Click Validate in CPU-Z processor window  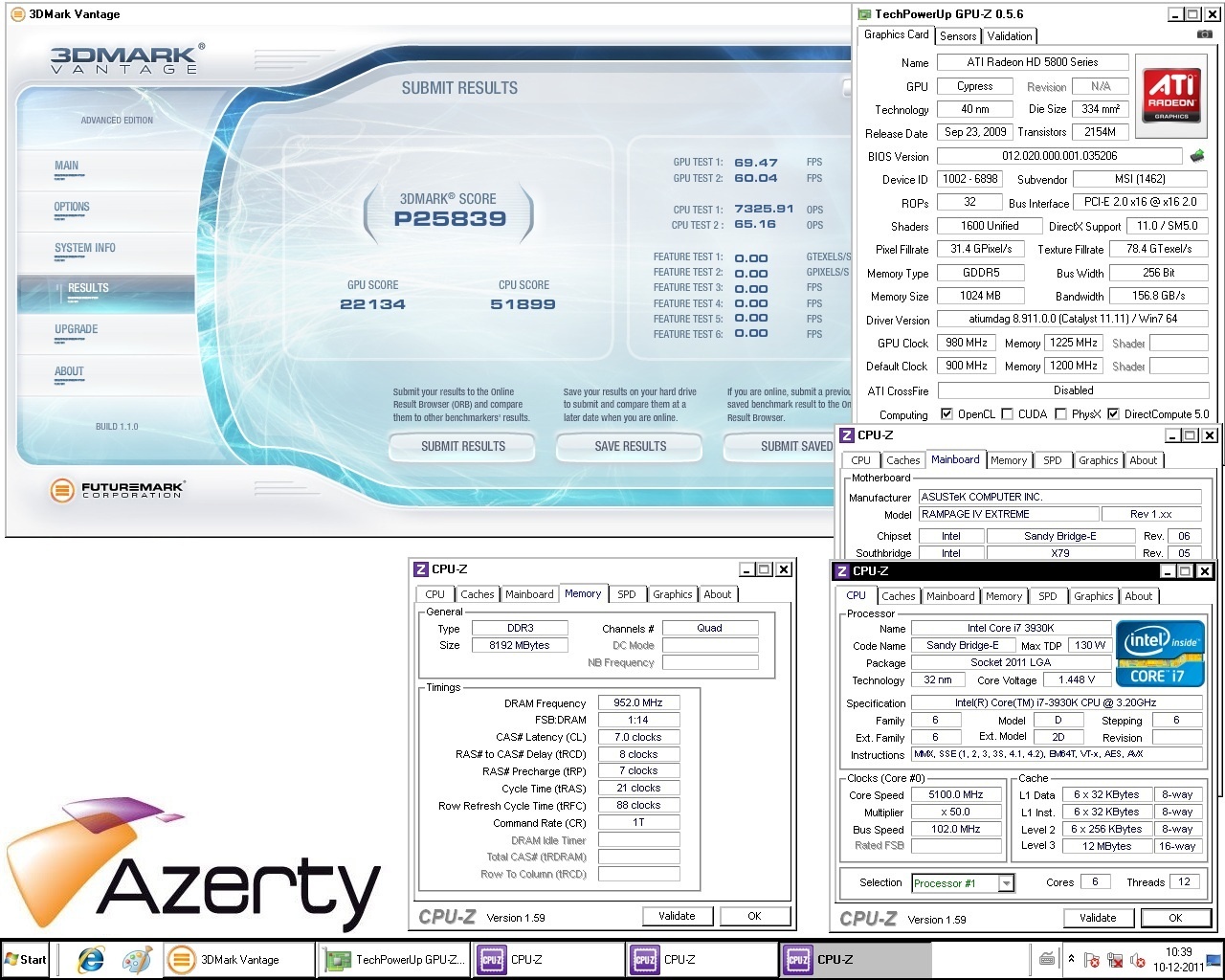click(1098, 918)
